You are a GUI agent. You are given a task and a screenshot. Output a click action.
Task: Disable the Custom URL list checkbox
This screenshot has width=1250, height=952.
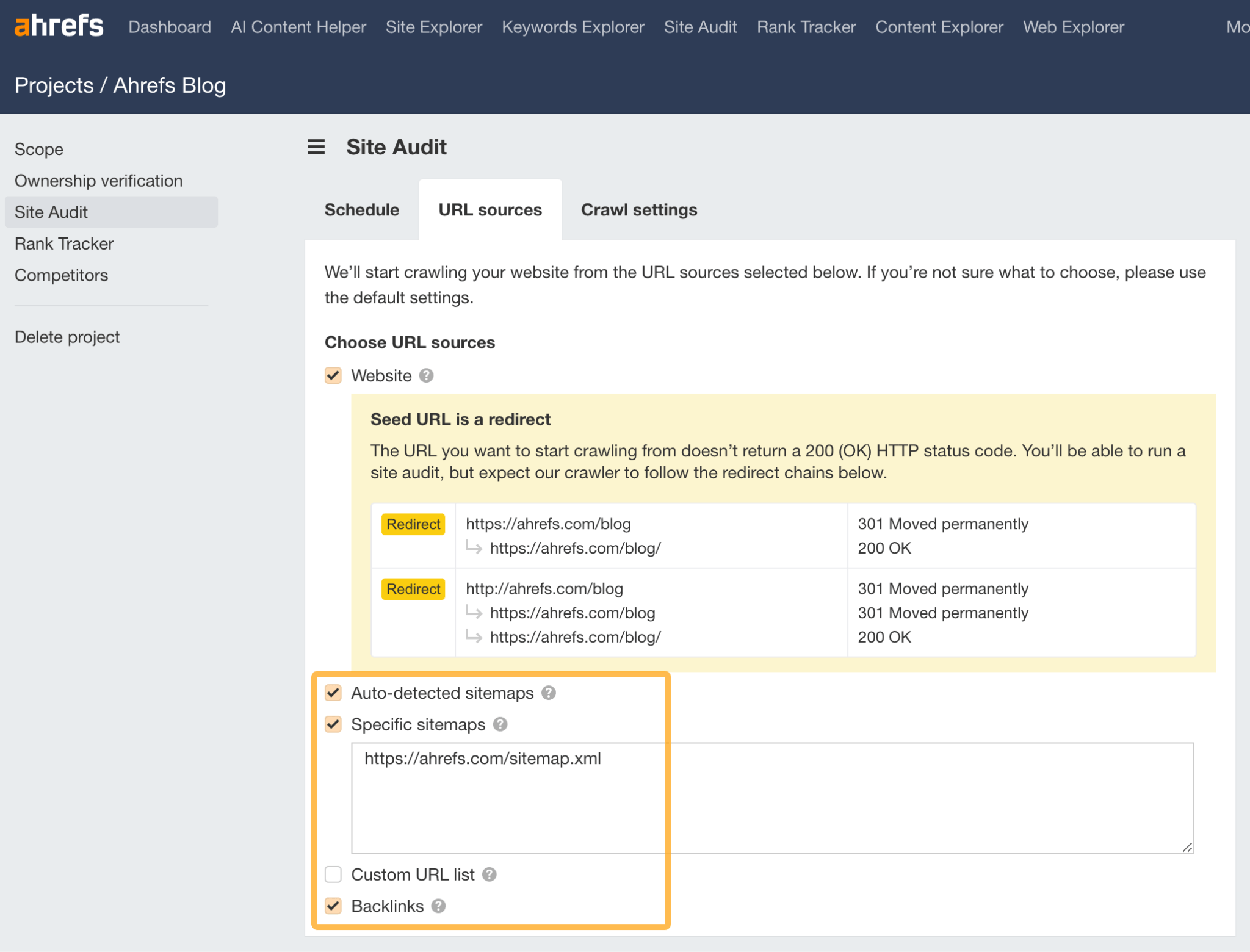pyautogui.click(x=332, y=874)
